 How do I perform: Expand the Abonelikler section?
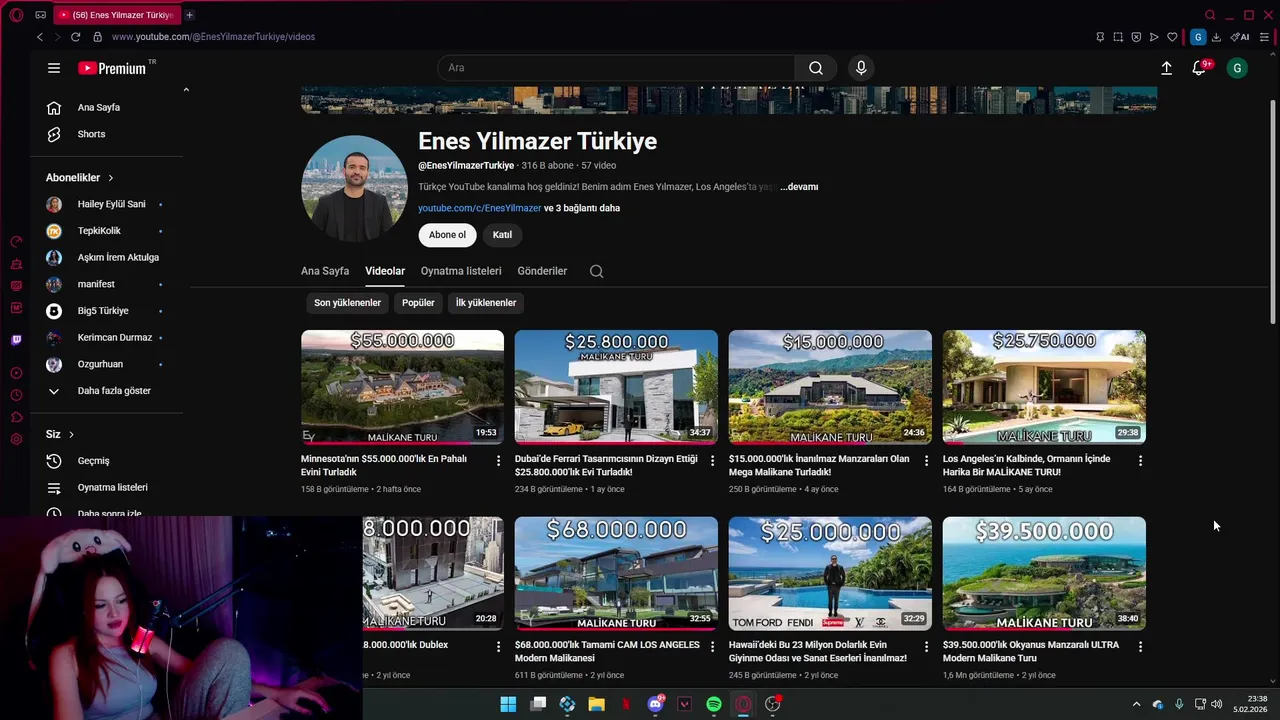click(80, 178)
